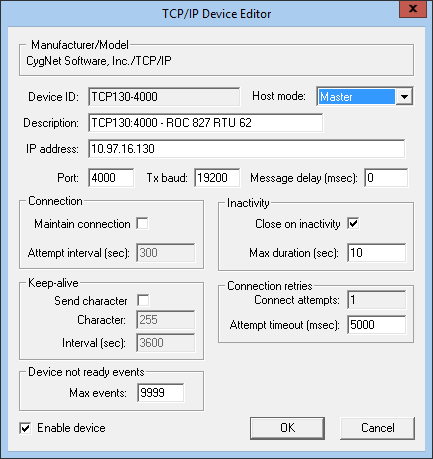Click the Keep-alive Character field
Image resolution: width=433 pixels, height=459 pixels.
tap(166, 320)
